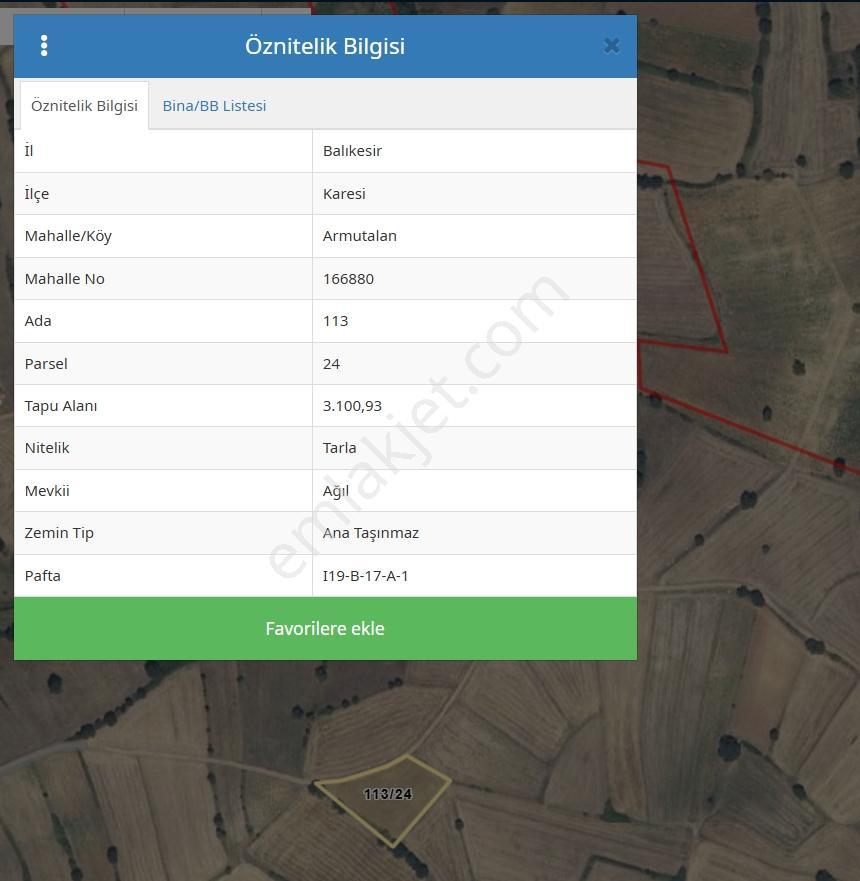
Task: Click the Nitelik value Tarla
Action: 339,448
